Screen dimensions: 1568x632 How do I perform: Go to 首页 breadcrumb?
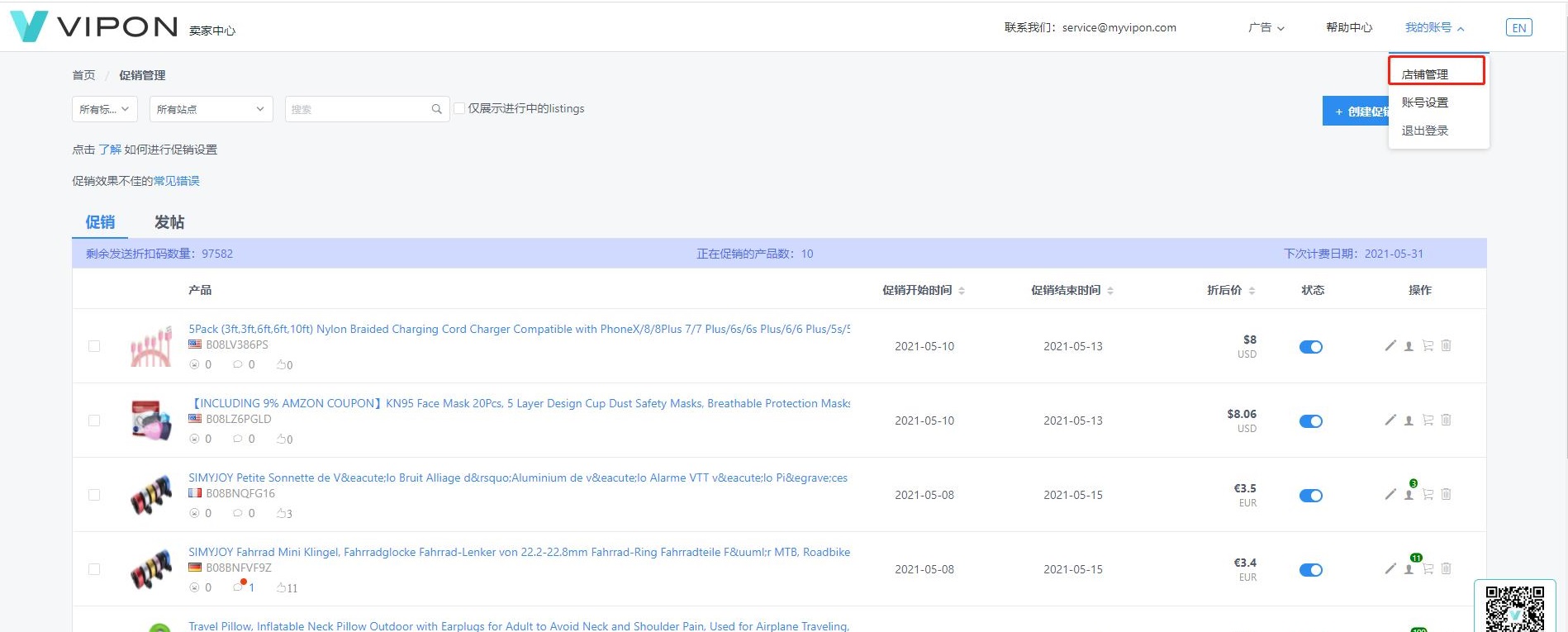coord(83,75)
